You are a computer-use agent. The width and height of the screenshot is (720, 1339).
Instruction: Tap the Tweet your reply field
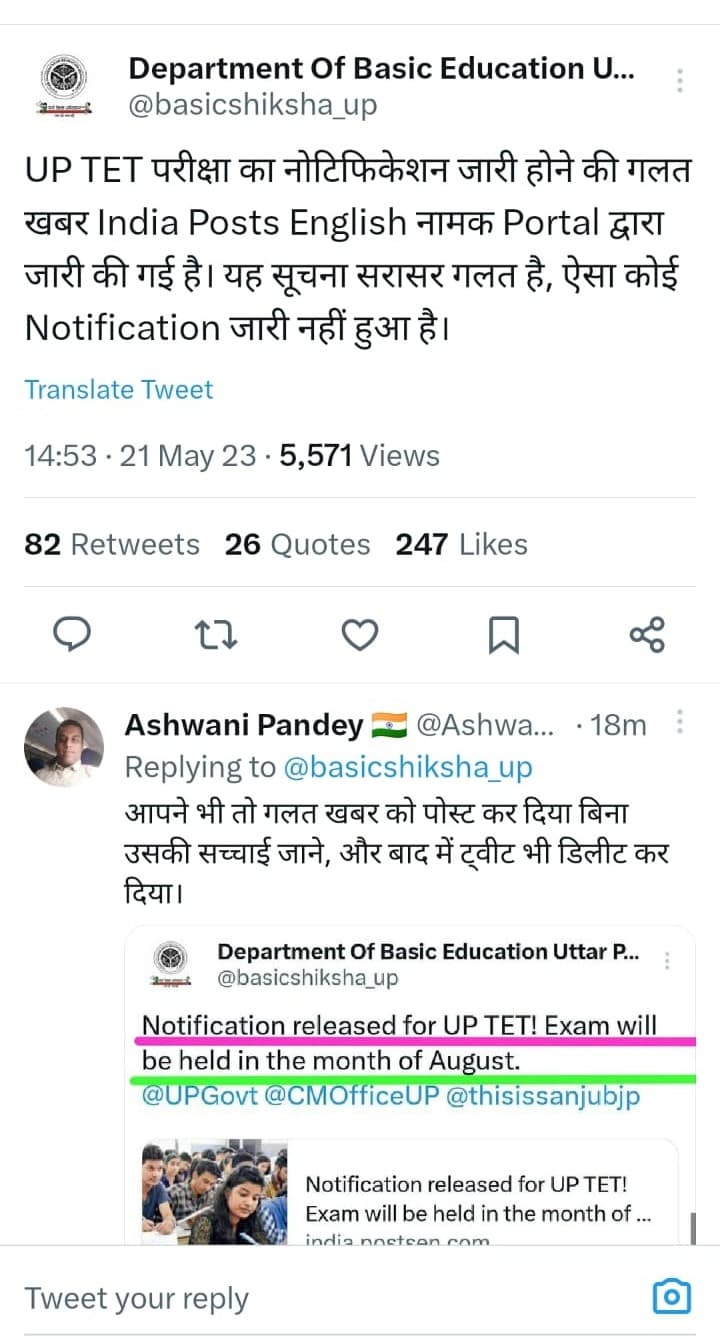[300, 1298]
